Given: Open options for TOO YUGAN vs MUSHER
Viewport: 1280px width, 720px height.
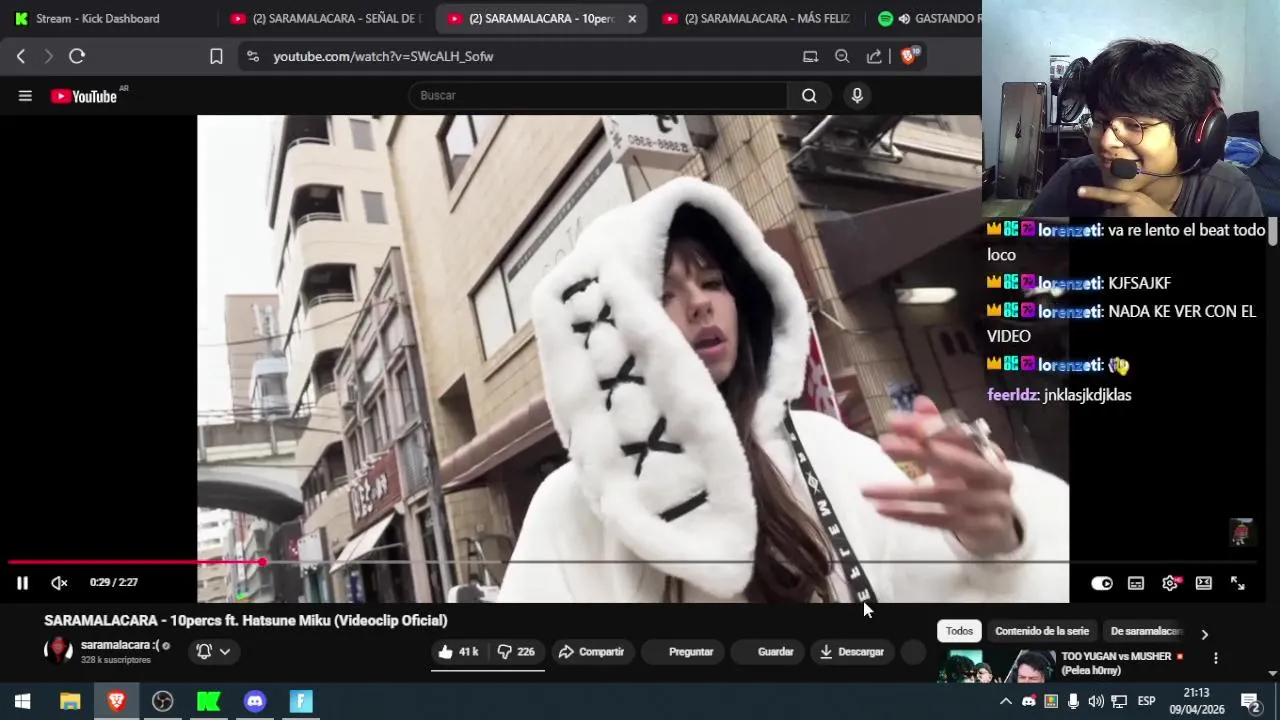Looking at the screenshot, I should (1216, 658).
